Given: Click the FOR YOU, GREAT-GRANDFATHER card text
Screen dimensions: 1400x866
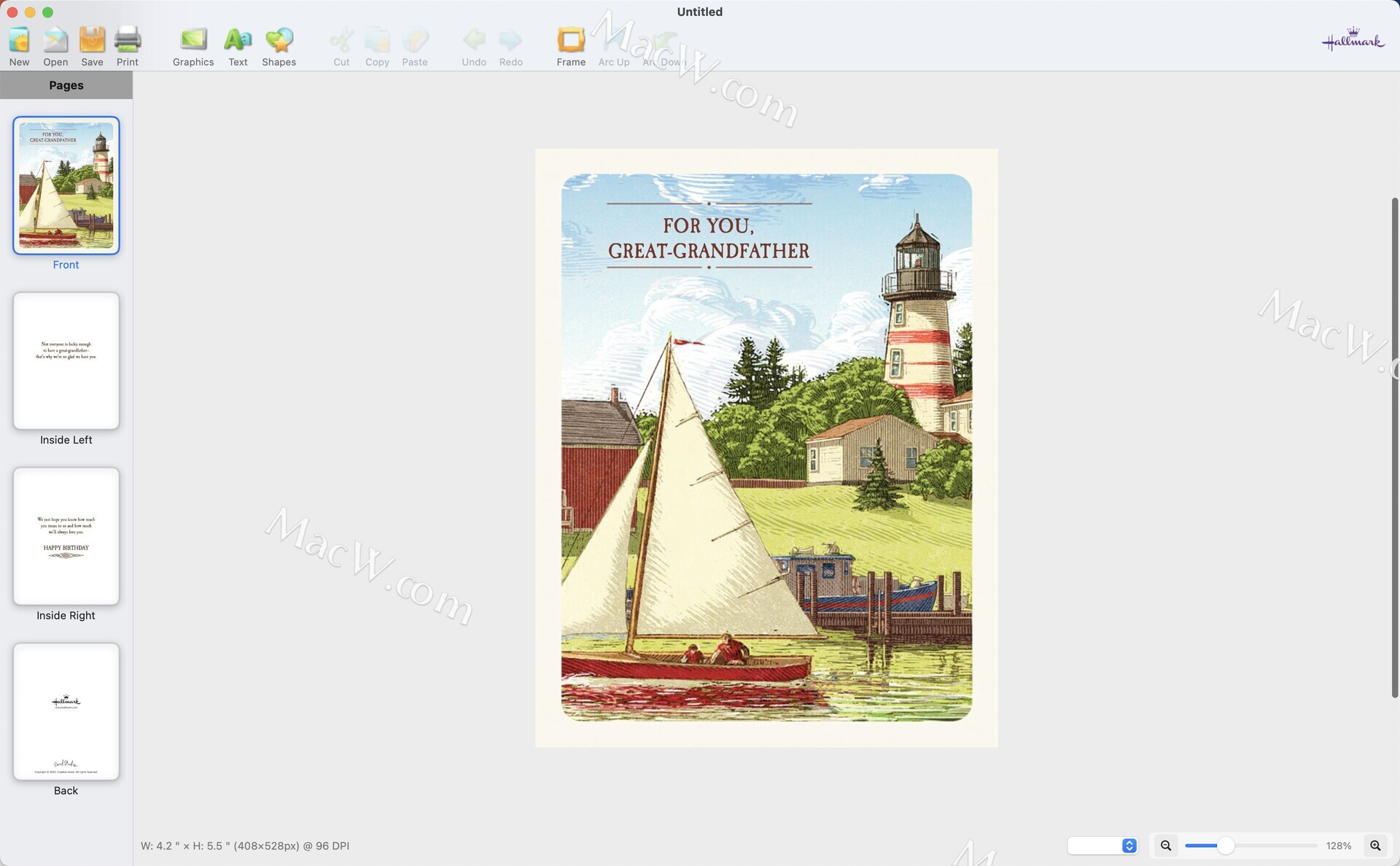Looking at the screenshot, I should (708, 238).
